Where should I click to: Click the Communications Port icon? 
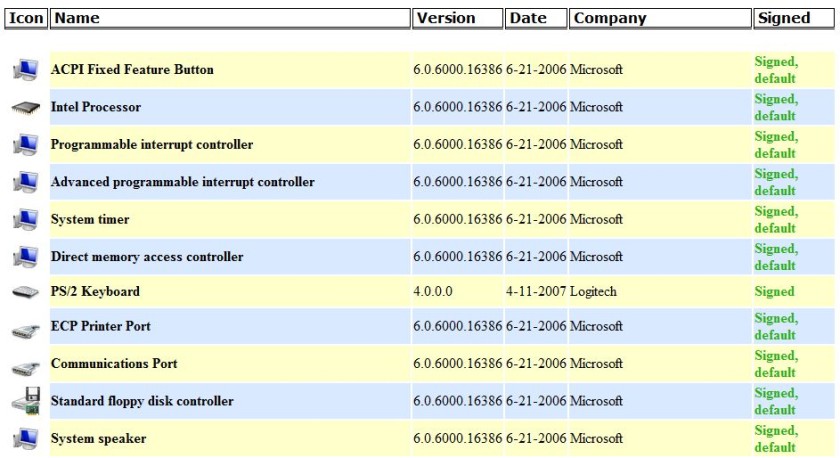(25, 368)
